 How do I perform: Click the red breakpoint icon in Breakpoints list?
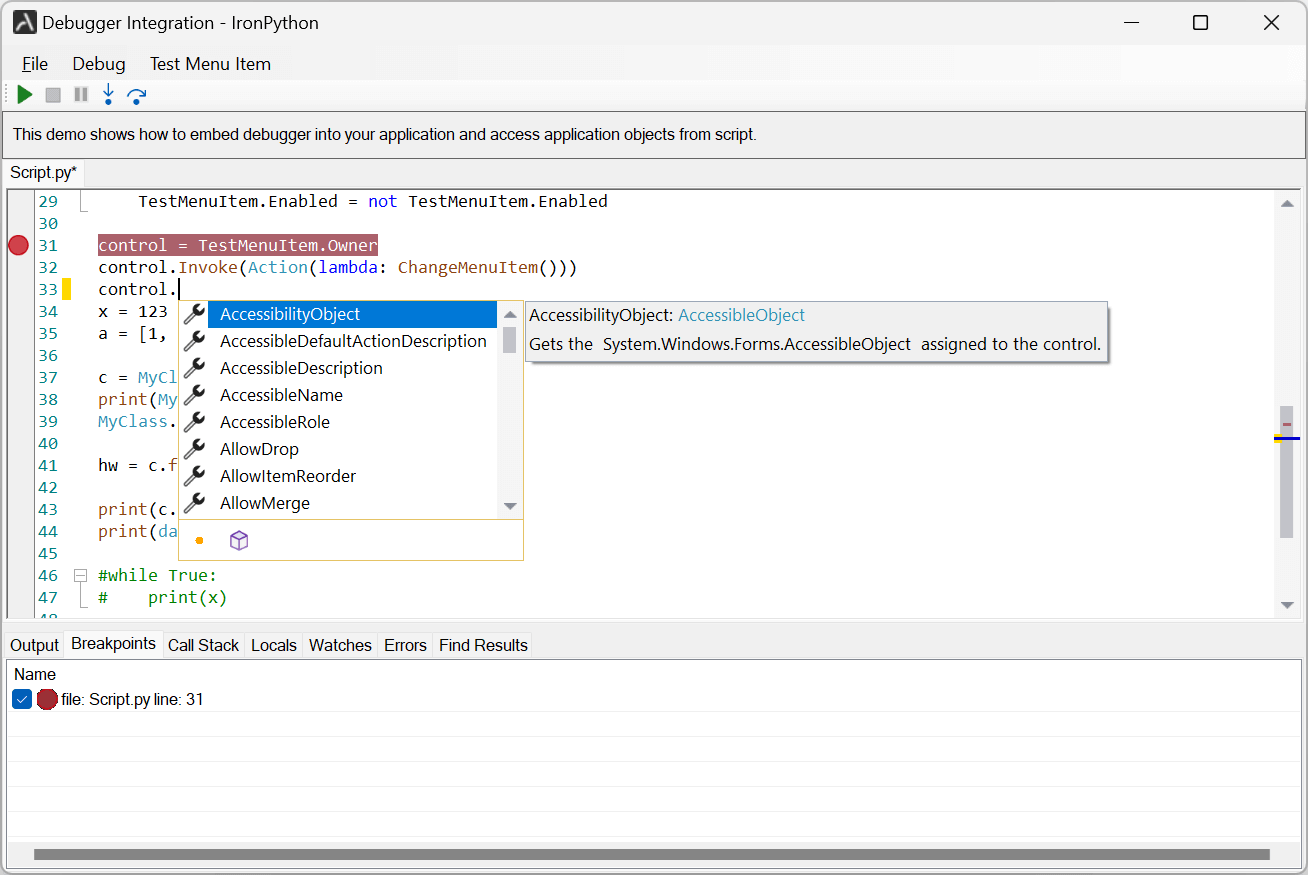click(x=47, y=700)
